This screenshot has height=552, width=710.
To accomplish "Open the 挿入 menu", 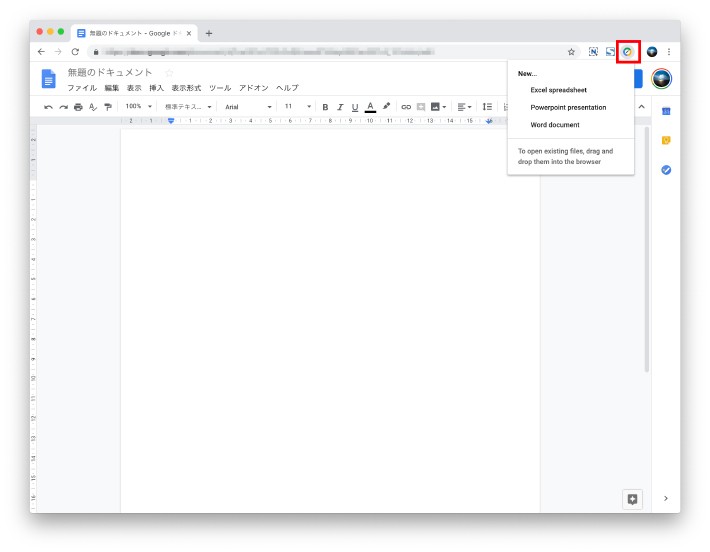I will pyautogui.click(x=156, y=88).
